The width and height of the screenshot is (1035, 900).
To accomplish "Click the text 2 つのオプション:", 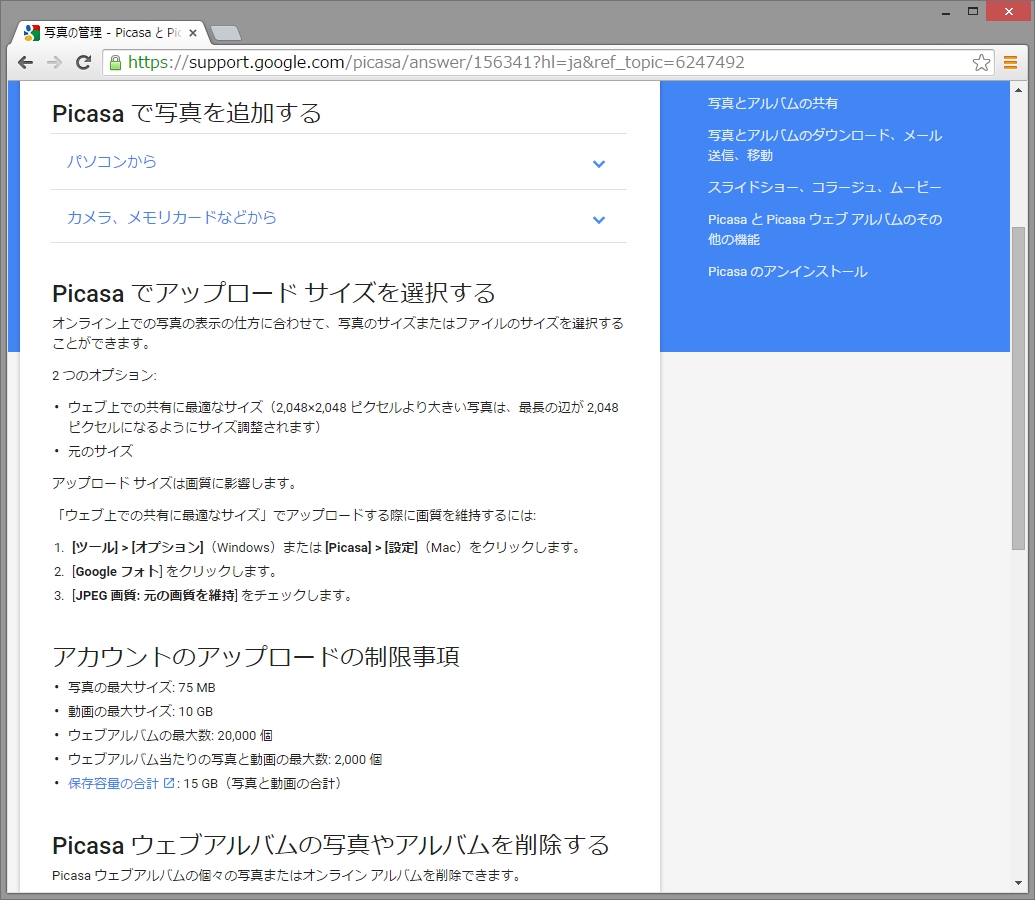I will click(104, 375).
